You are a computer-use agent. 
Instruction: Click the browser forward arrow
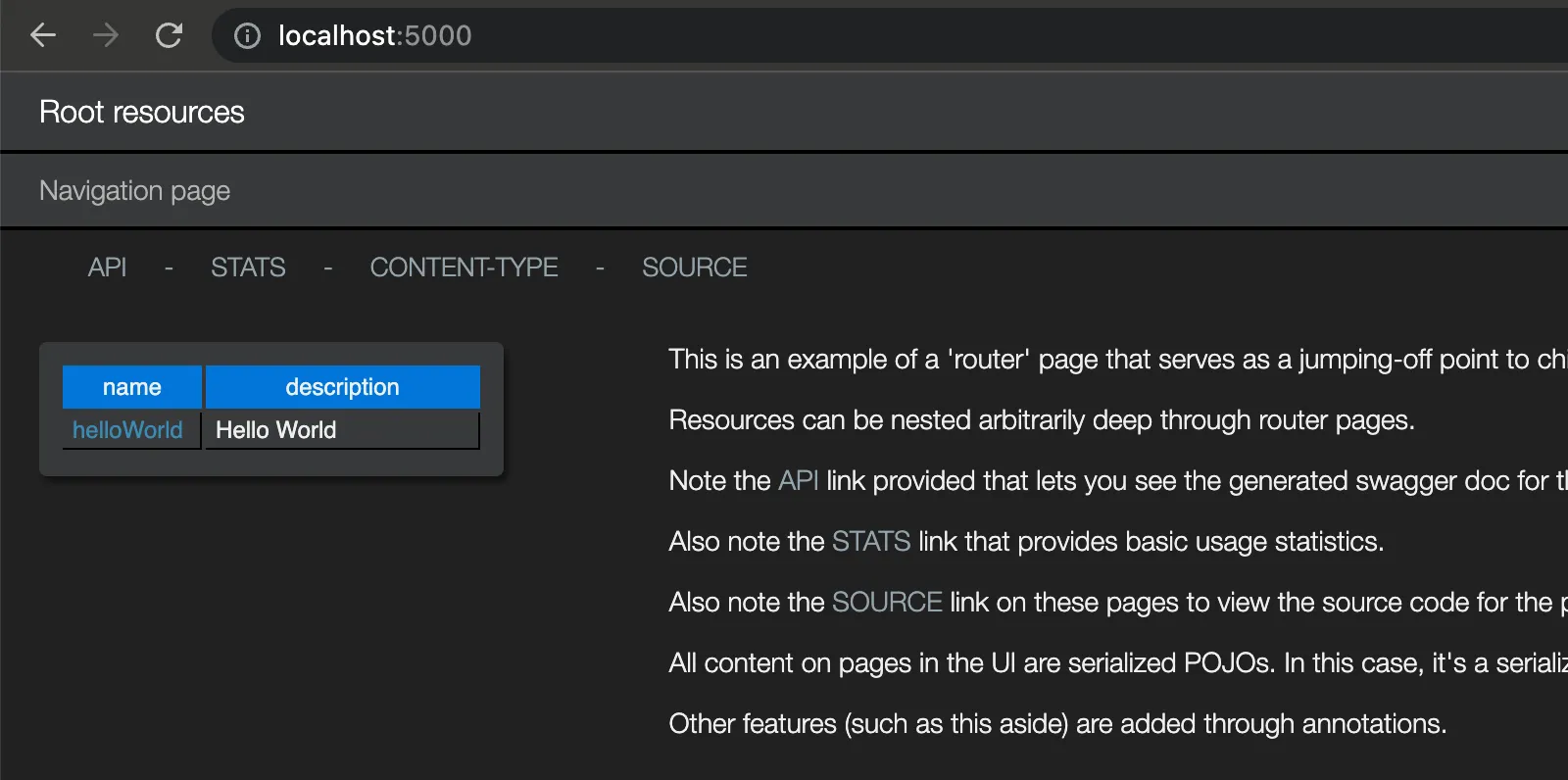click(106, 36)
